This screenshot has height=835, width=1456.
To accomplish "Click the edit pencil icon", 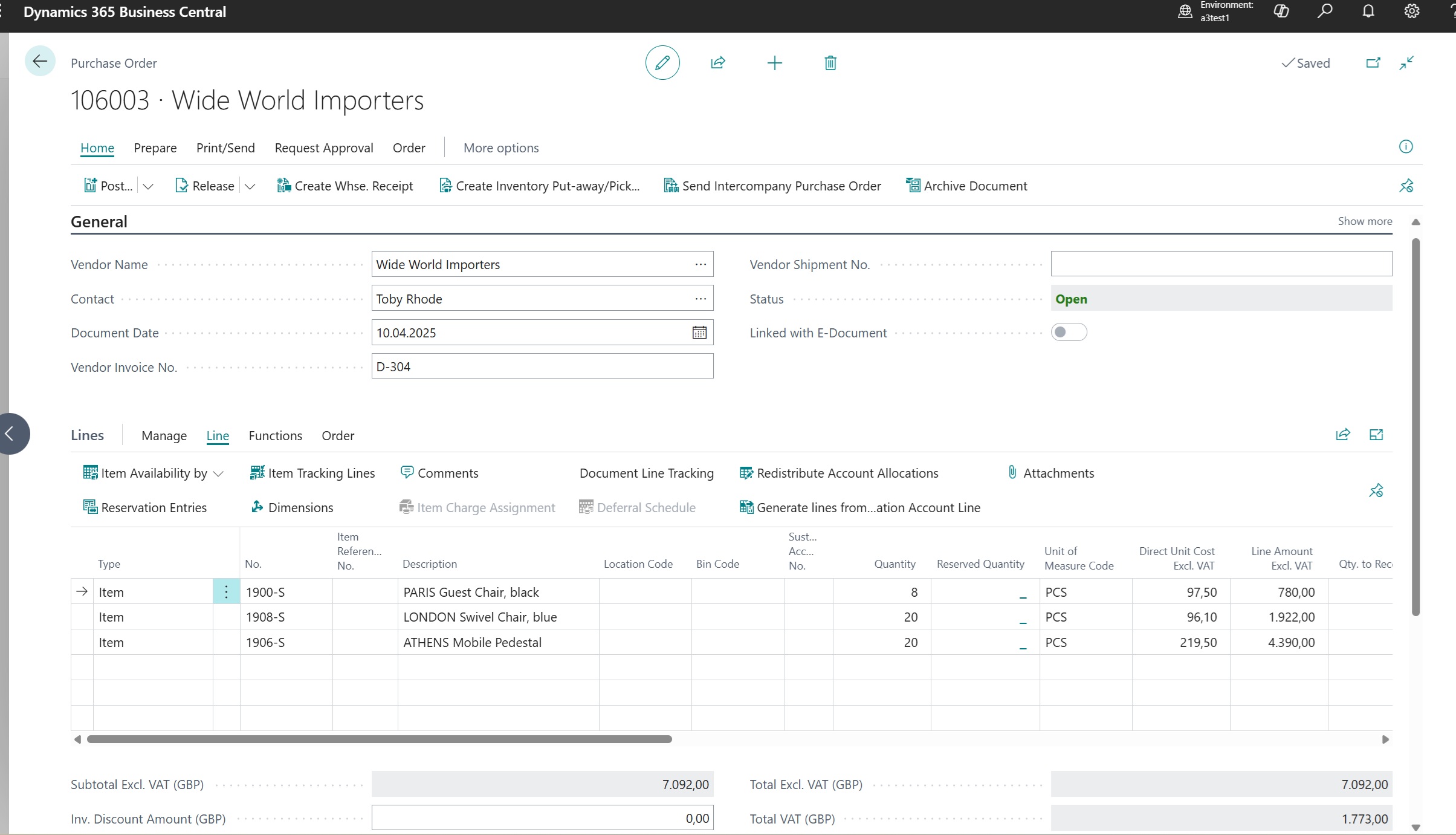I will [662, 62].
